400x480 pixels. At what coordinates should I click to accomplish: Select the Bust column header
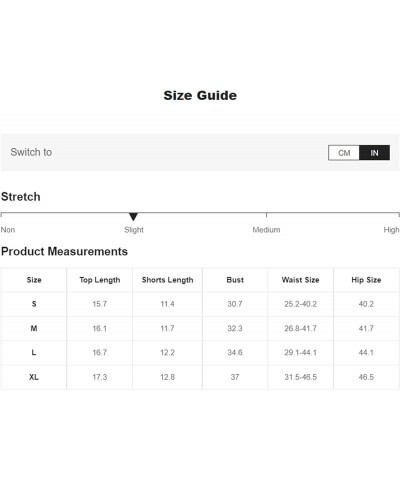click(235, 280)
